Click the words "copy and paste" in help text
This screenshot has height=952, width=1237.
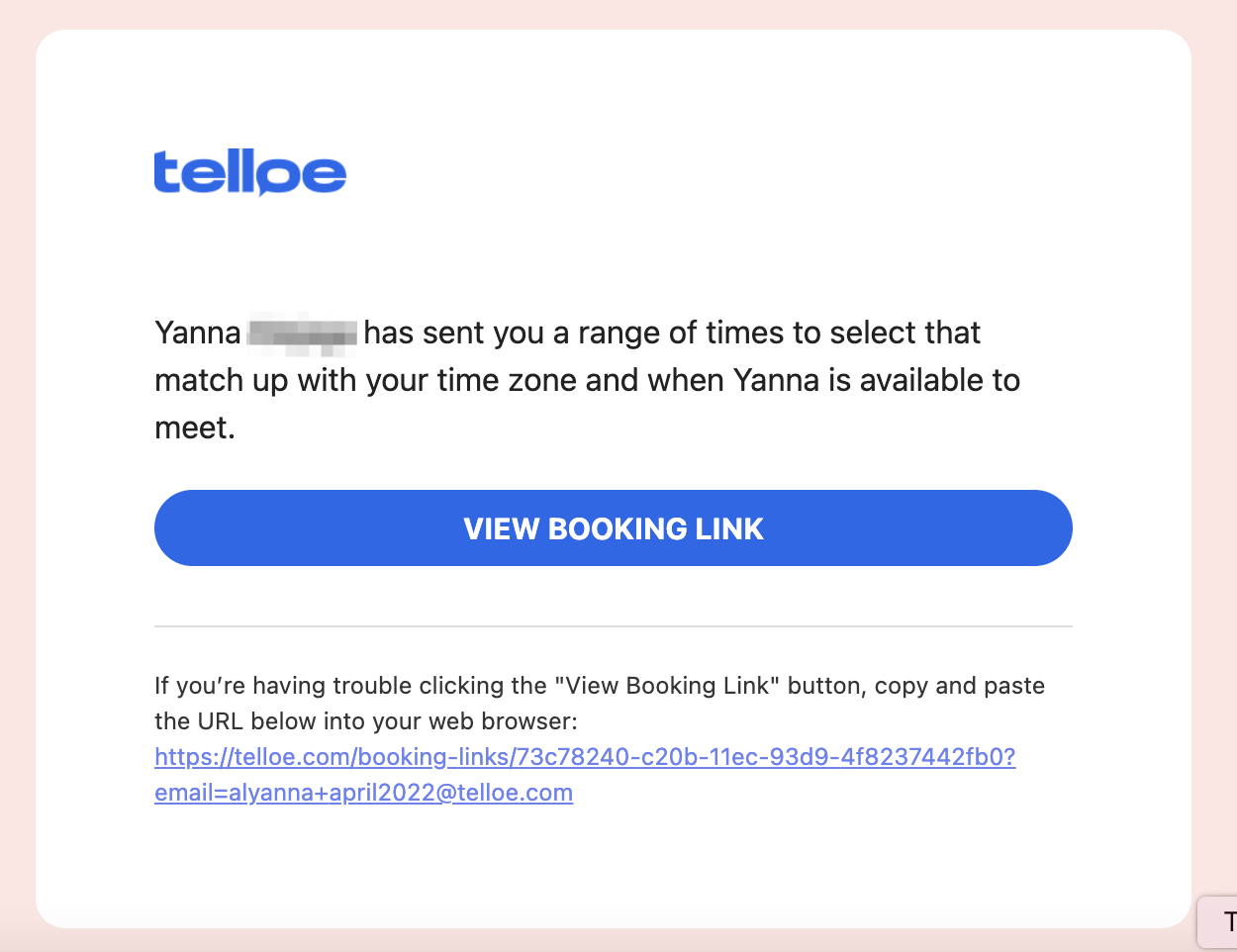960,686
